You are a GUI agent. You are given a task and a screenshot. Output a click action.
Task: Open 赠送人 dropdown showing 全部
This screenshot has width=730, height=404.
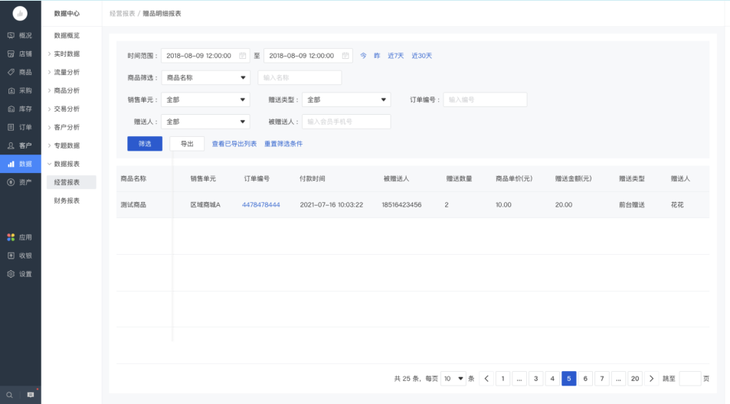(206, 121)
